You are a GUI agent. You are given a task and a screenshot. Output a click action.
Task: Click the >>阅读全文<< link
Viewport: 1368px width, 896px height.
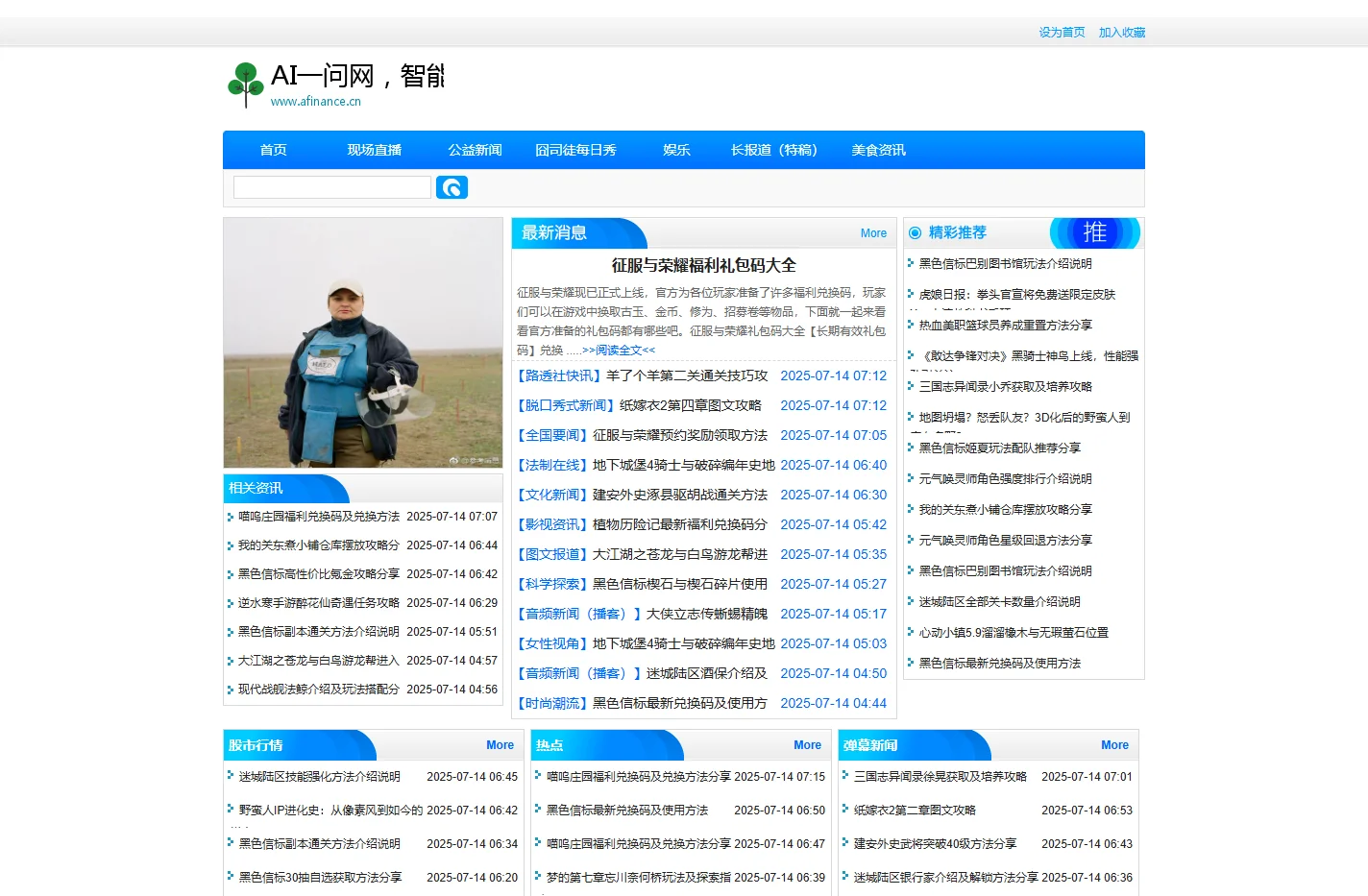619,351
